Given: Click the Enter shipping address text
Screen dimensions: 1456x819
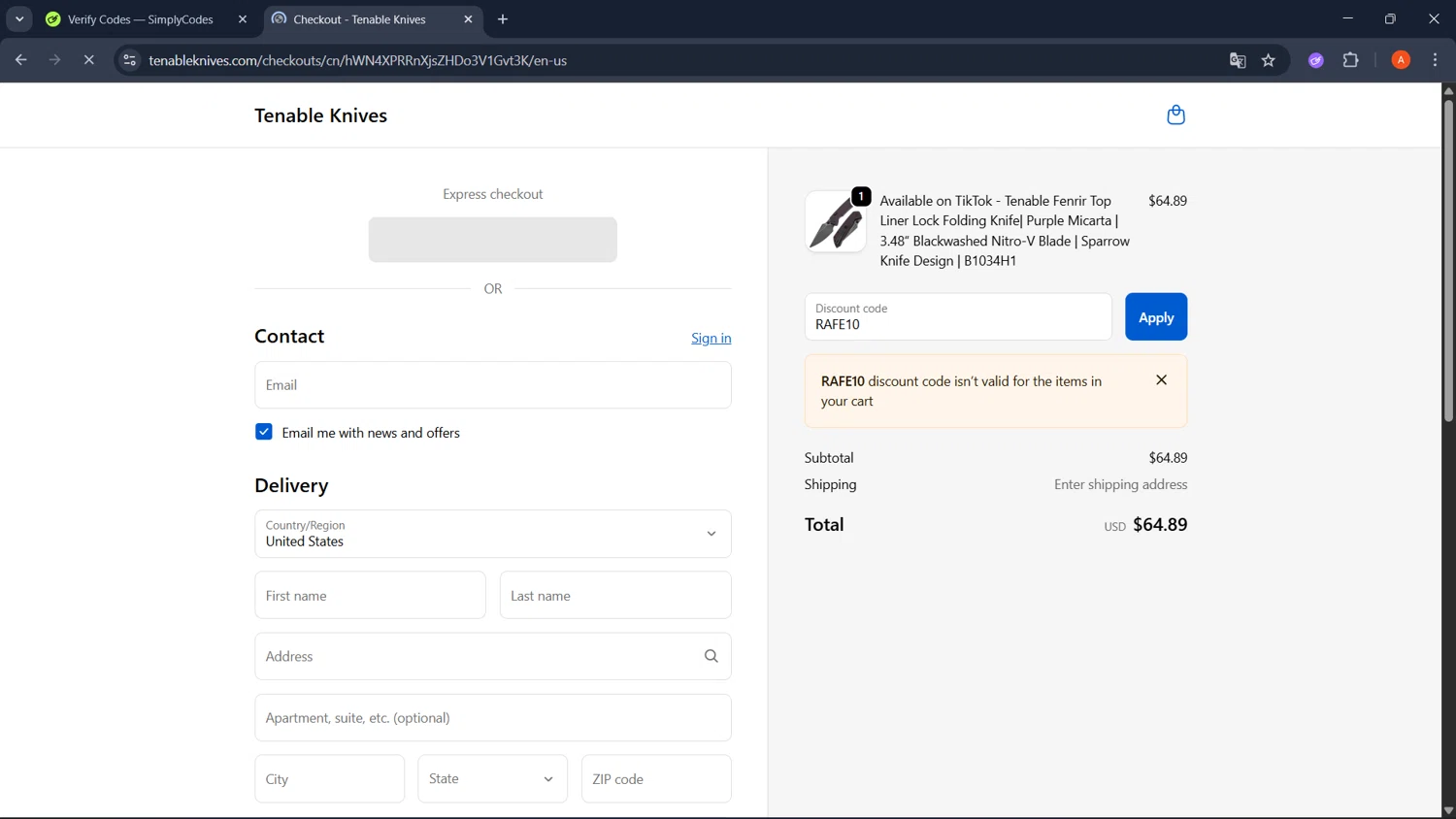Looking at the screenshot, I should click(1120, 484).
